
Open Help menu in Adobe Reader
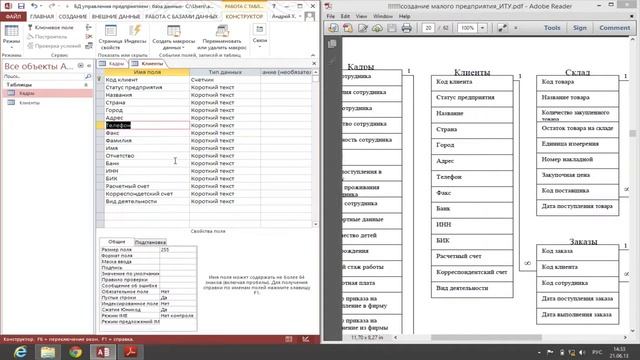point(404,16)
